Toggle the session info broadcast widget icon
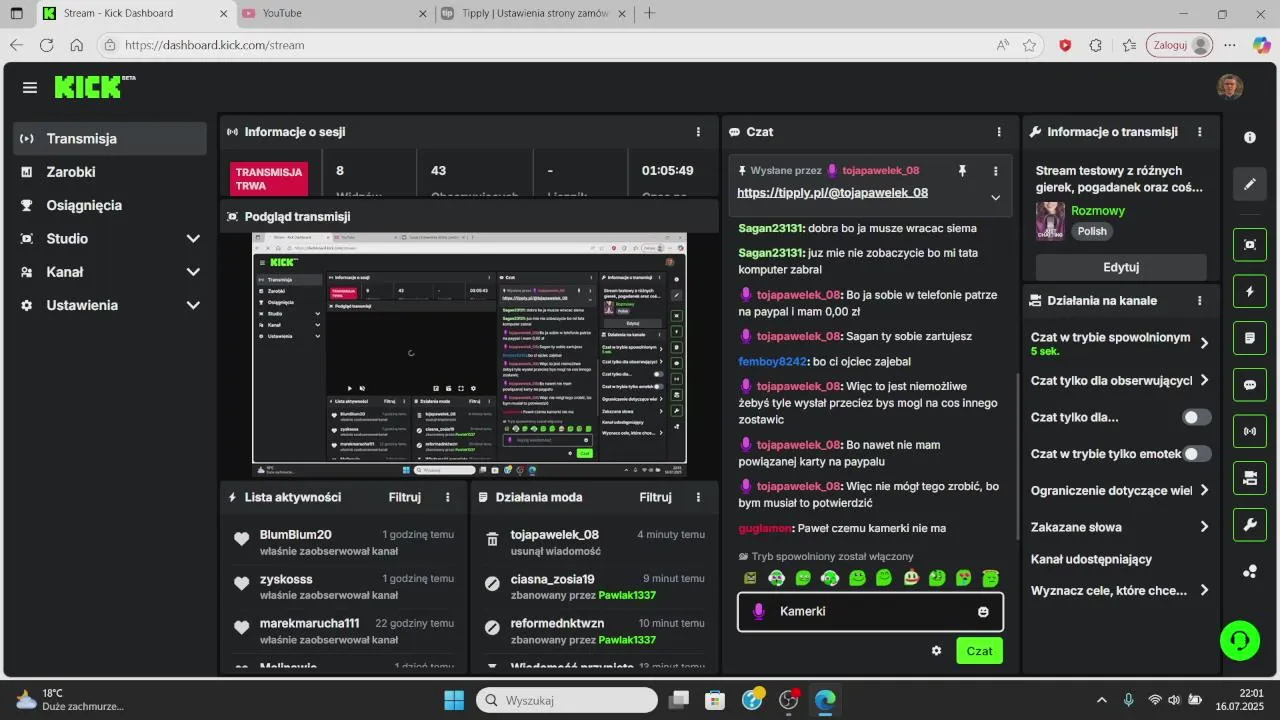This screenshot has width=1280, height=720. click(x=1250, y=432)
